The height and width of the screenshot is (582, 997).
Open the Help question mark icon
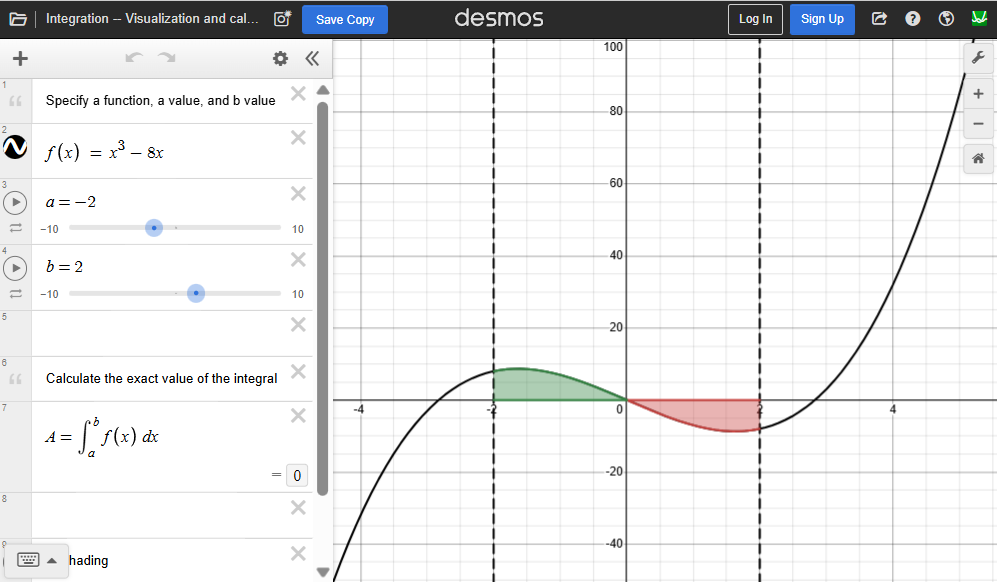point(912,18)
